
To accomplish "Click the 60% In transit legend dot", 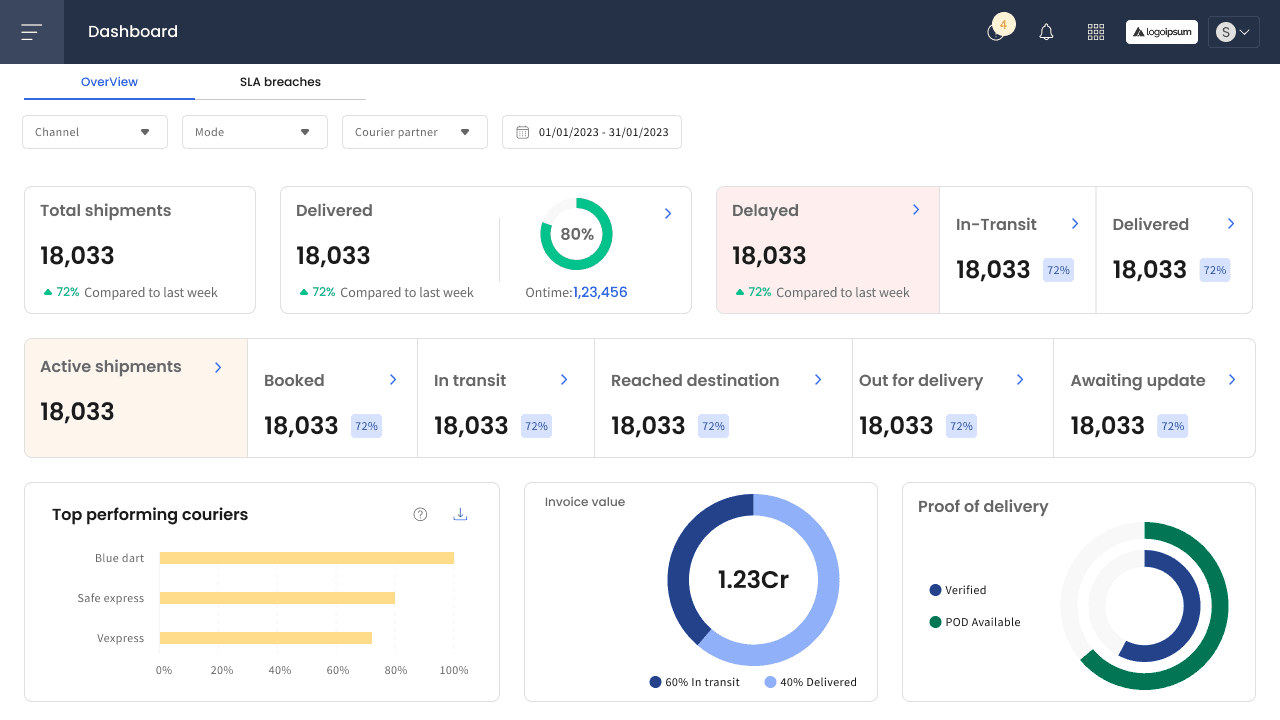I will coord(655,682).
